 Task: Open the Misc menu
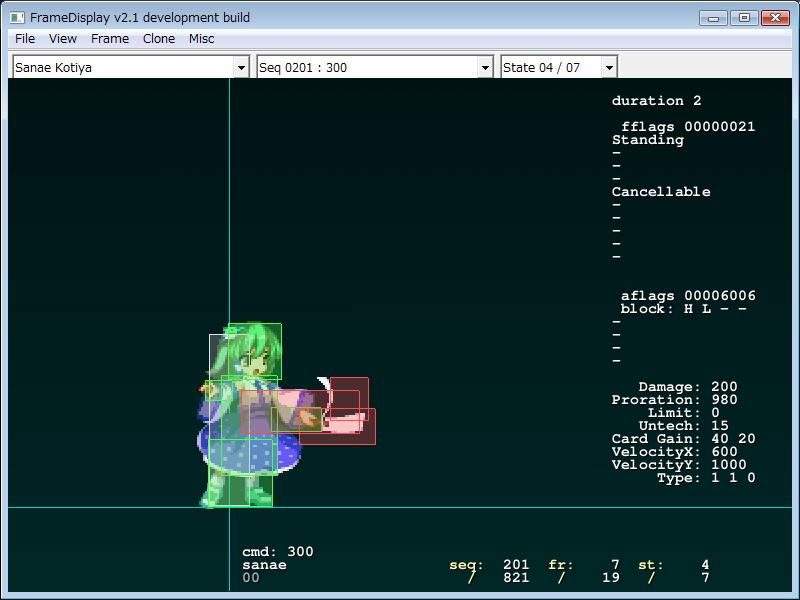[x=201, y=39]
